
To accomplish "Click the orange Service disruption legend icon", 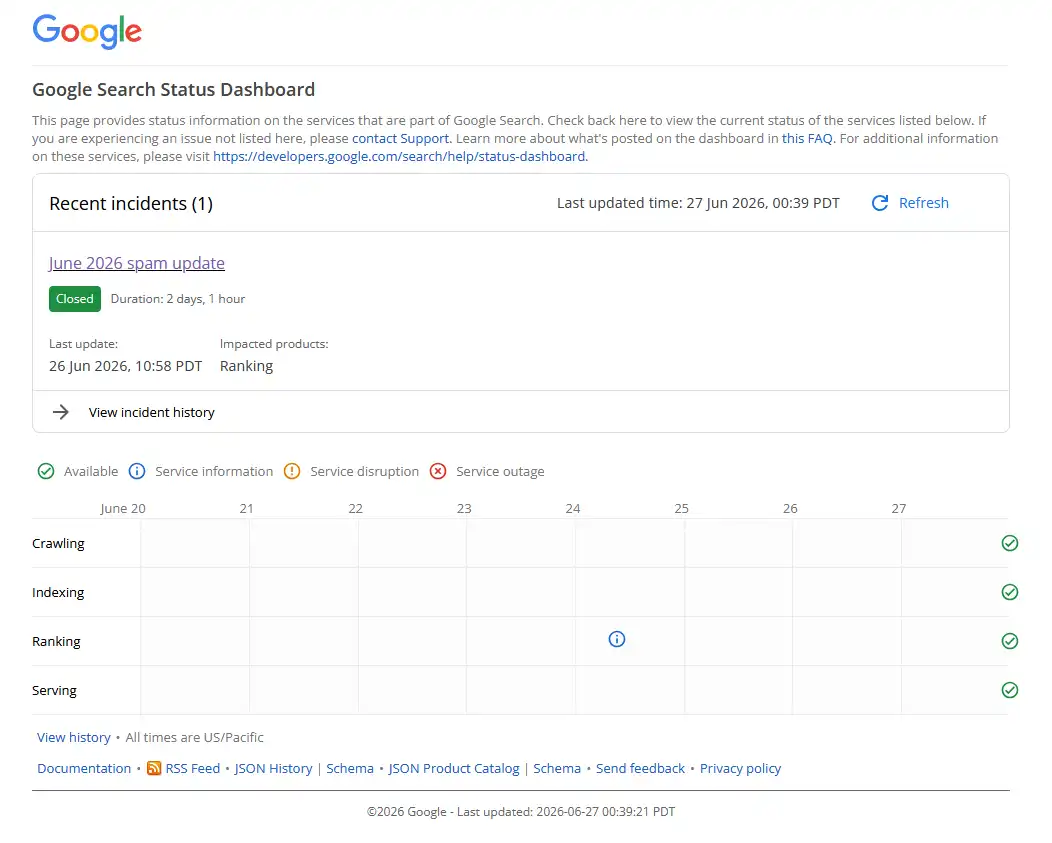I will [292, 471].
